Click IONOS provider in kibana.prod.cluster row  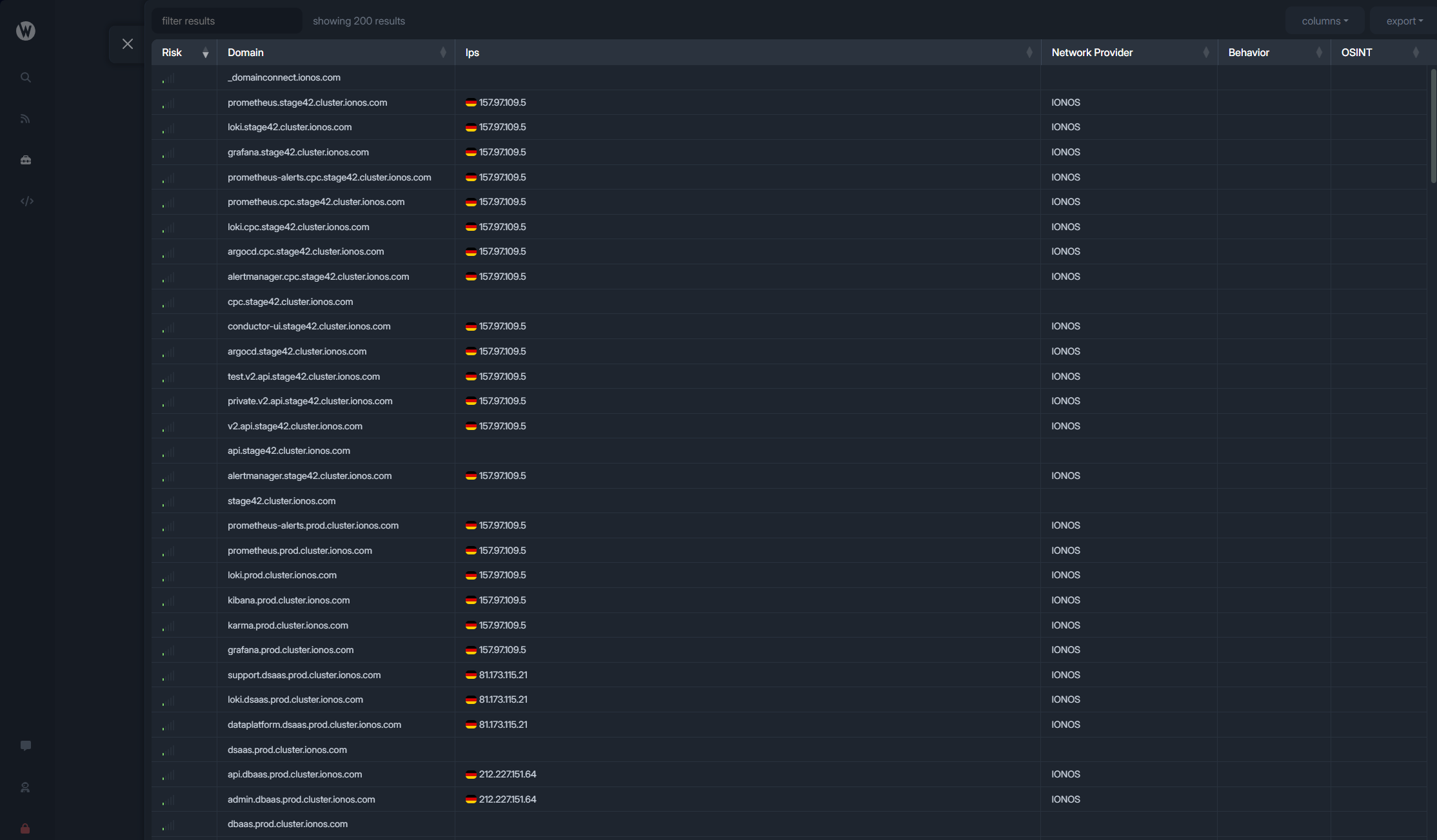[x=1065, y=600]
